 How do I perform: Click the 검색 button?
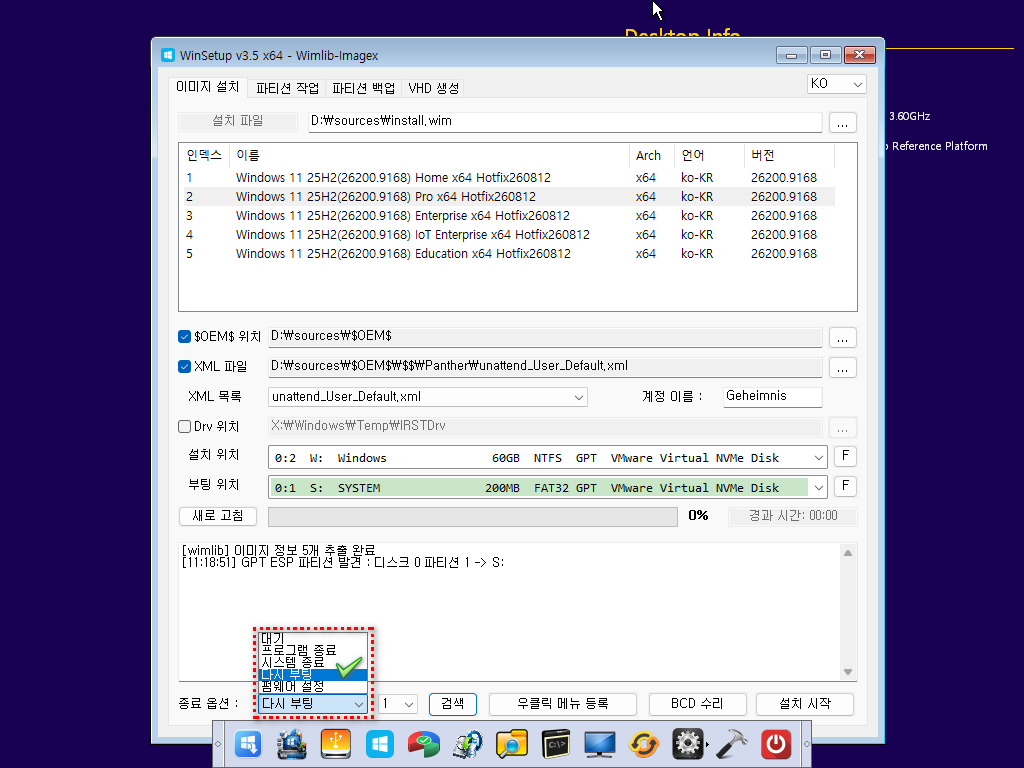pyautogui.click(x=453, y=704)
